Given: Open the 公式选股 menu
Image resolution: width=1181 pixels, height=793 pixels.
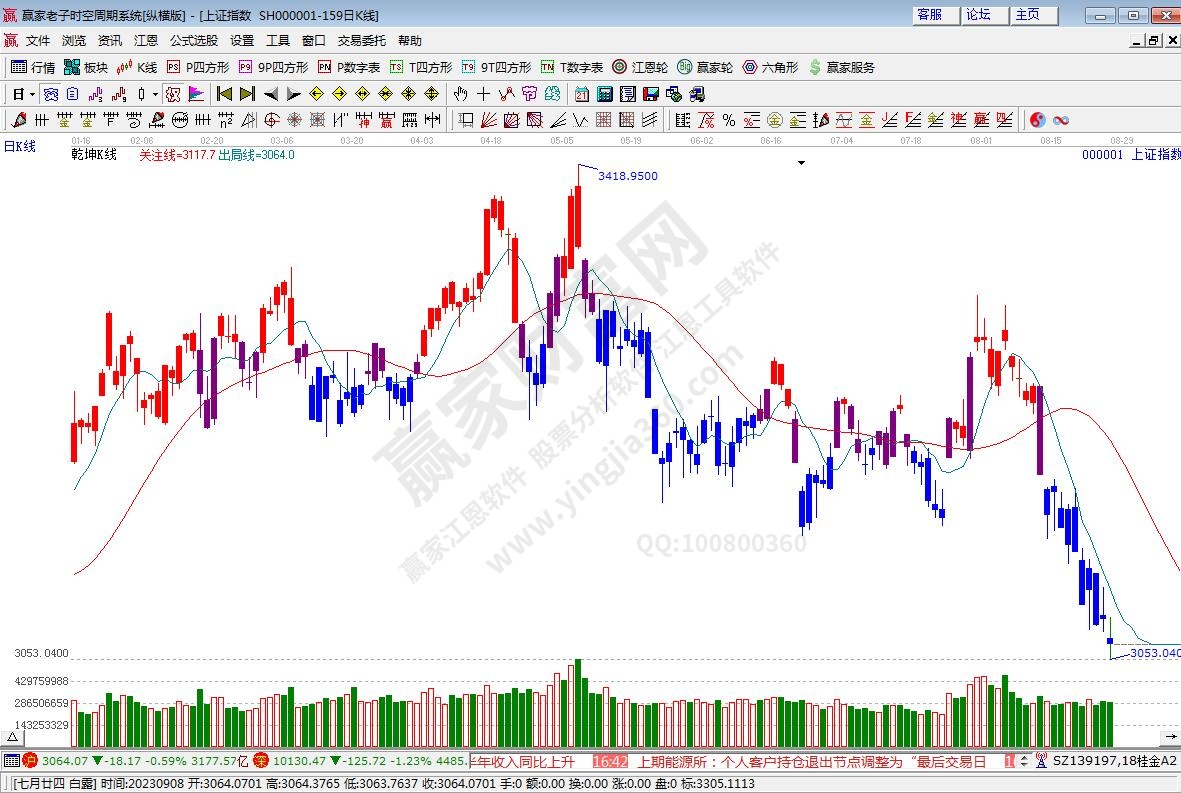Looking at the screenshot, I should click(x=193, y=41).
